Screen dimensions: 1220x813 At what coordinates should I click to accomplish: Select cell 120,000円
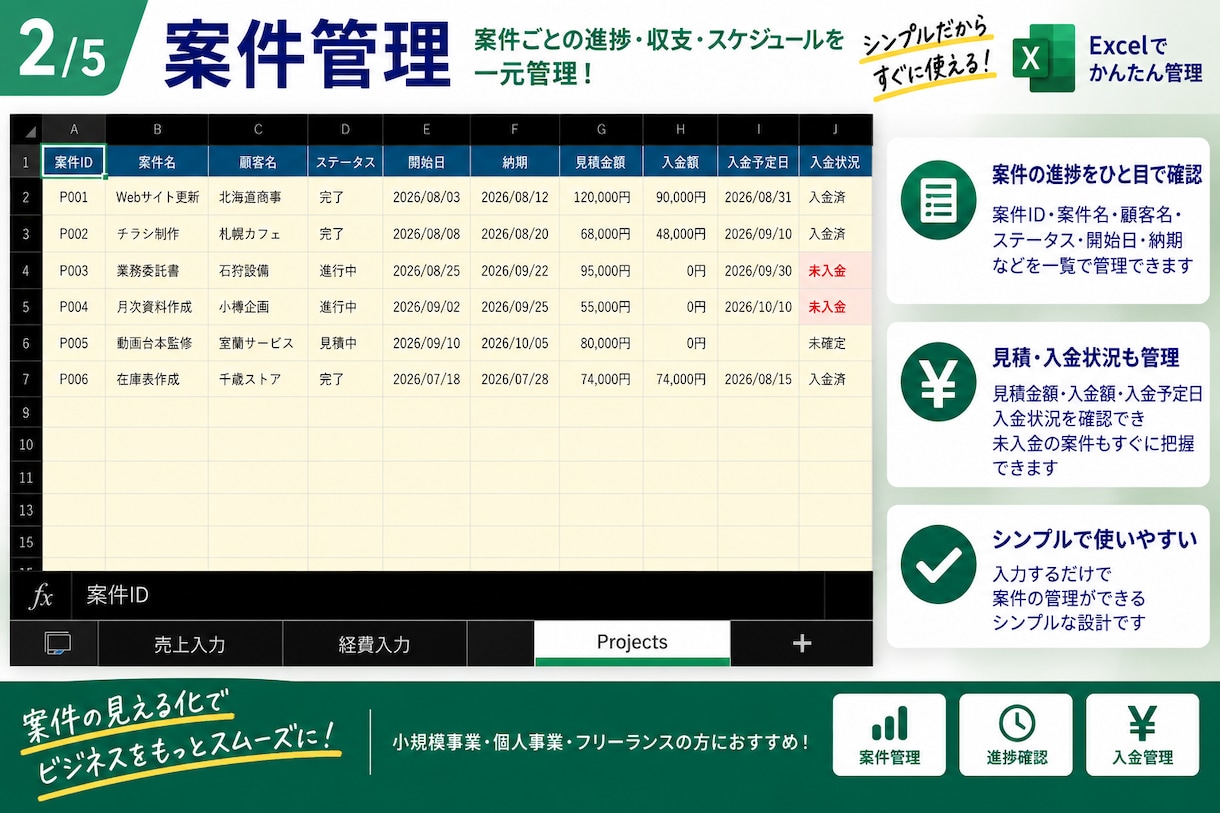[601, 197]
